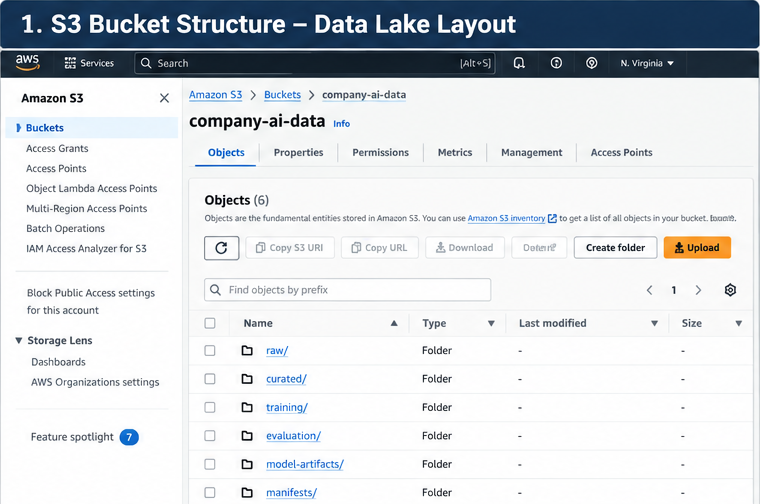Open the Info link beside bucket name
Screen dimensions: 760x504
[x=342, y=124]
